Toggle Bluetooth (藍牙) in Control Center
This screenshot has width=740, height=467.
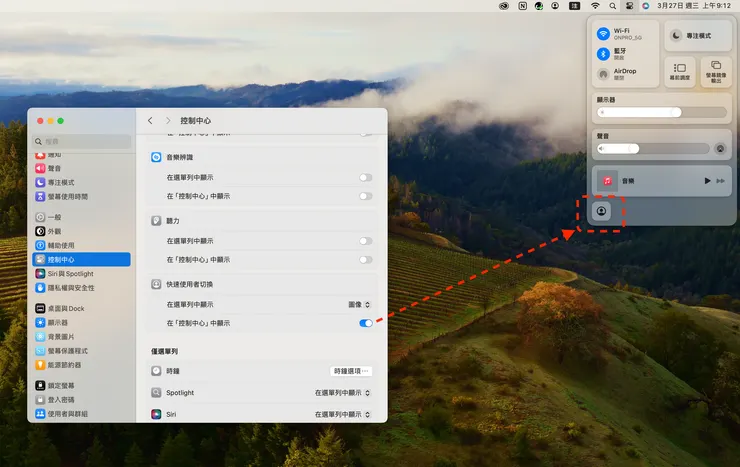click(x=603, y=54)
